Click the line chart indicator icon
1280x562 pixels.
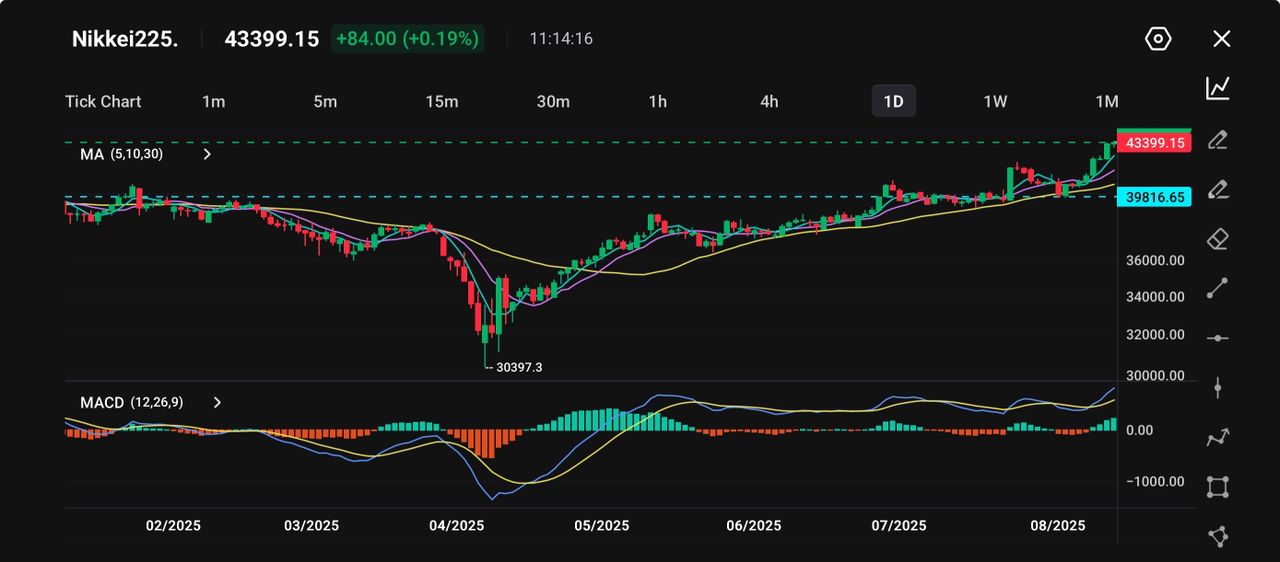pos(1217,88)
